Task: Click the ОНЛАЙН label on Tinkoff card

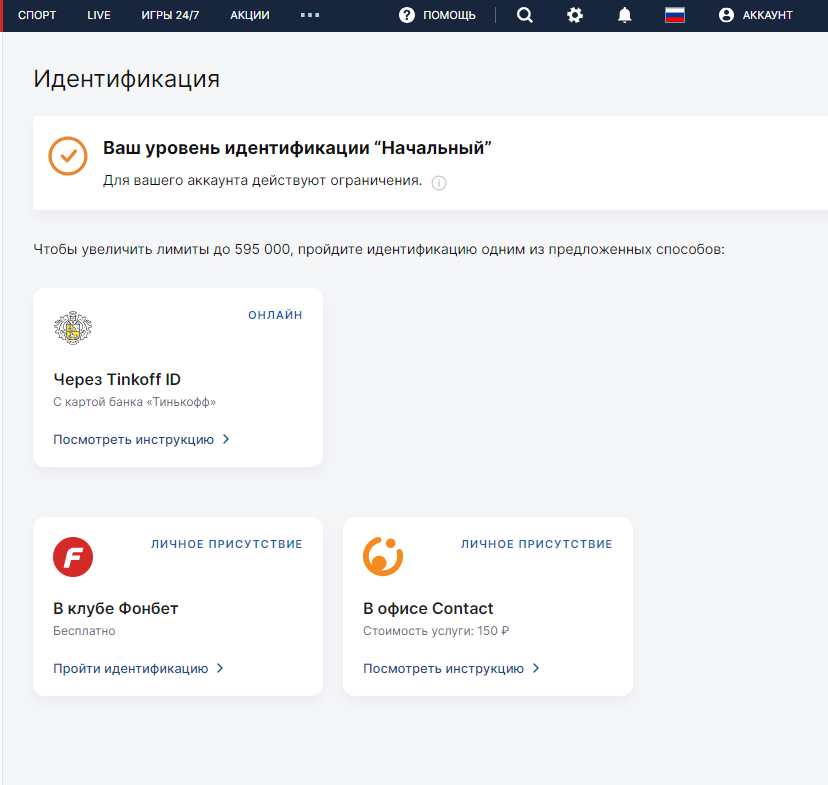Action: (275, 315)
